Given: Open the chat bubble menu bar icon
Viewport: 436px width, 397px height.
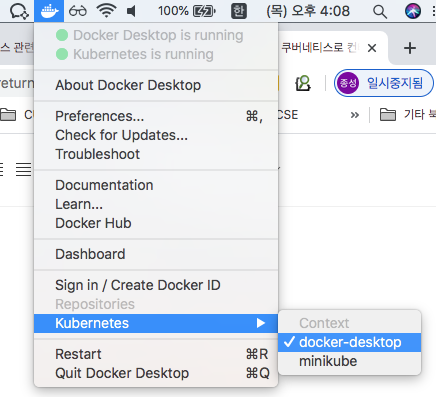Looking at the screenshot, I should tap(19, 11).
